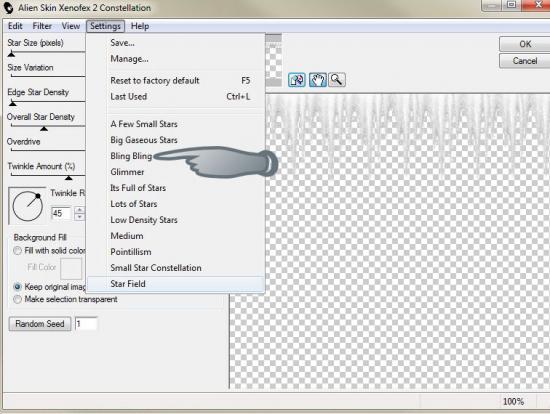This screenshot has height=414, width=550.
Task: Decrease Twinkle Rotation with down stepper arrow
Action: (80, 217)
